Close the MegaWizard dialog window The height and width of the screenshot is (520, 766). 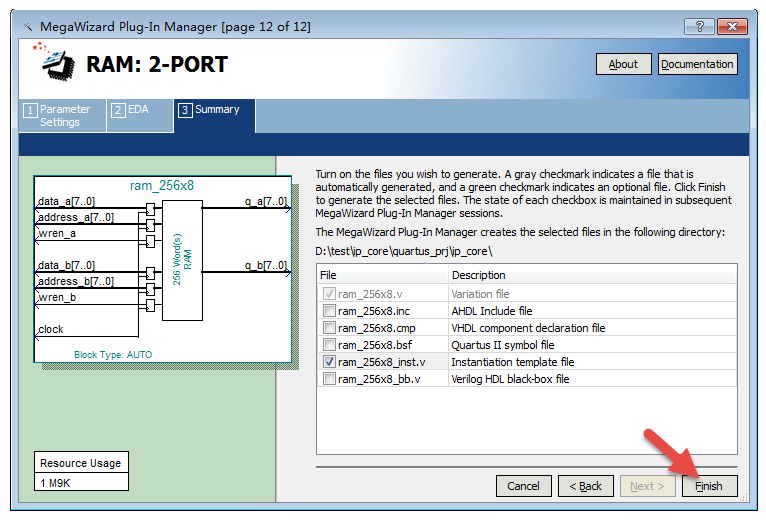tap(731, 25)
